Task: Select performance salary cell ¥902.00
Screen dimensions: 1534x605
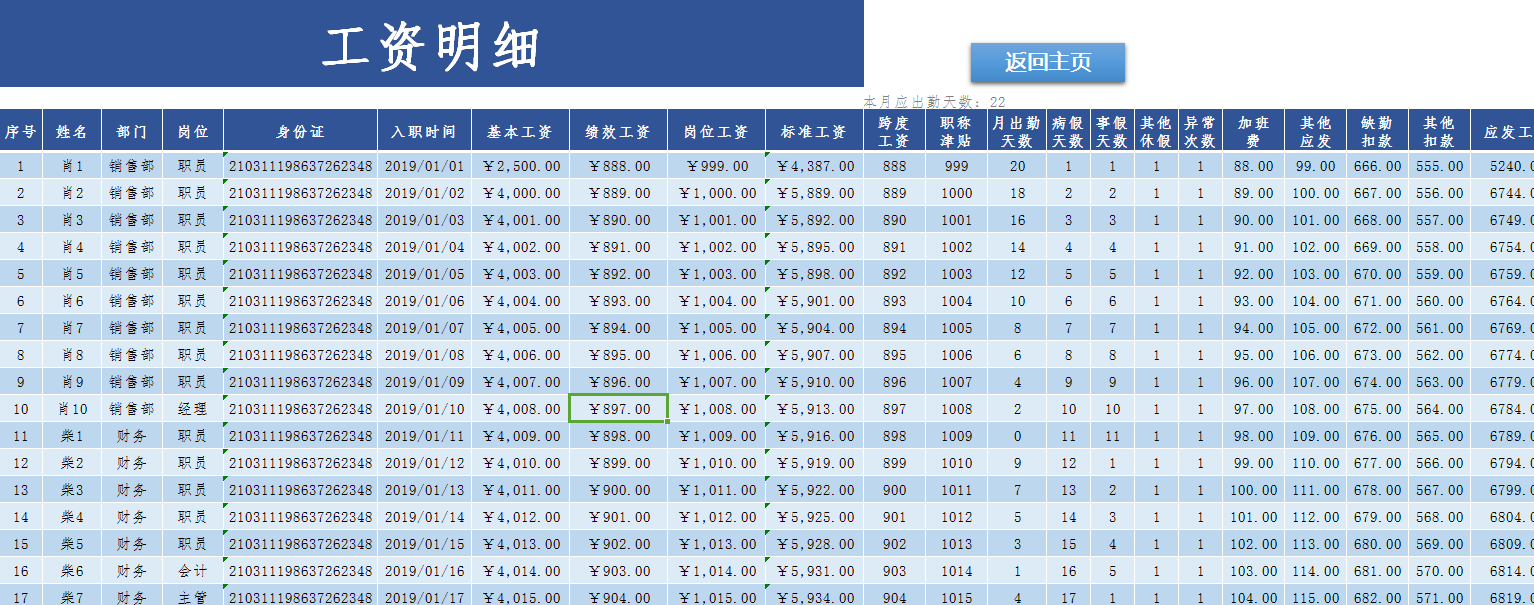Action: coord(618,544)
